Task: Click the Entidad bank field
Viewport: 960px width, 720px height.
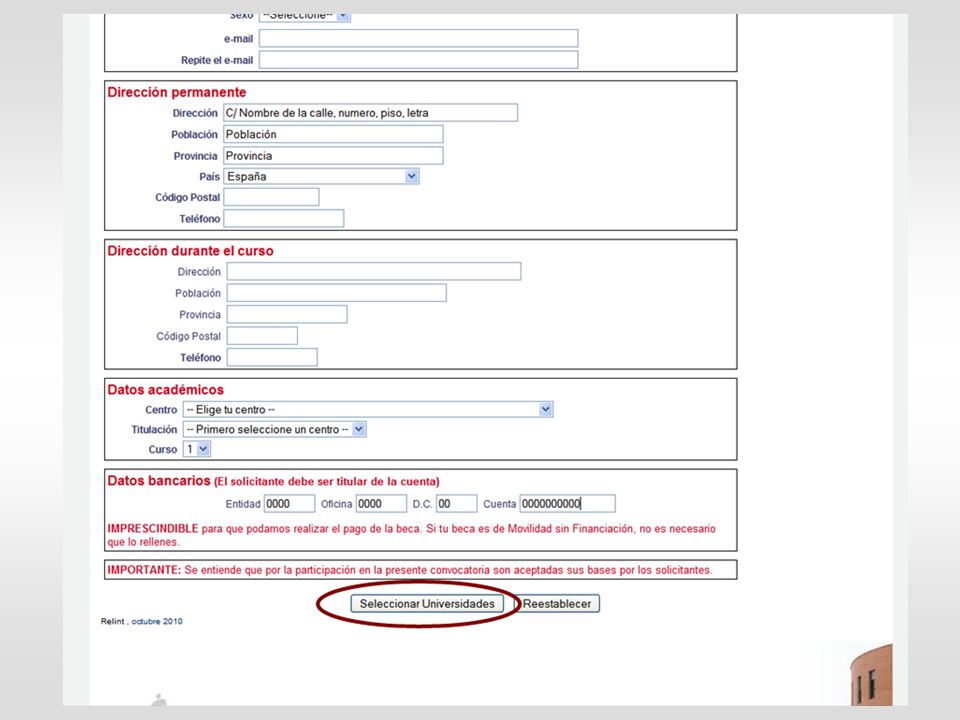Action: tap(289, 503)
